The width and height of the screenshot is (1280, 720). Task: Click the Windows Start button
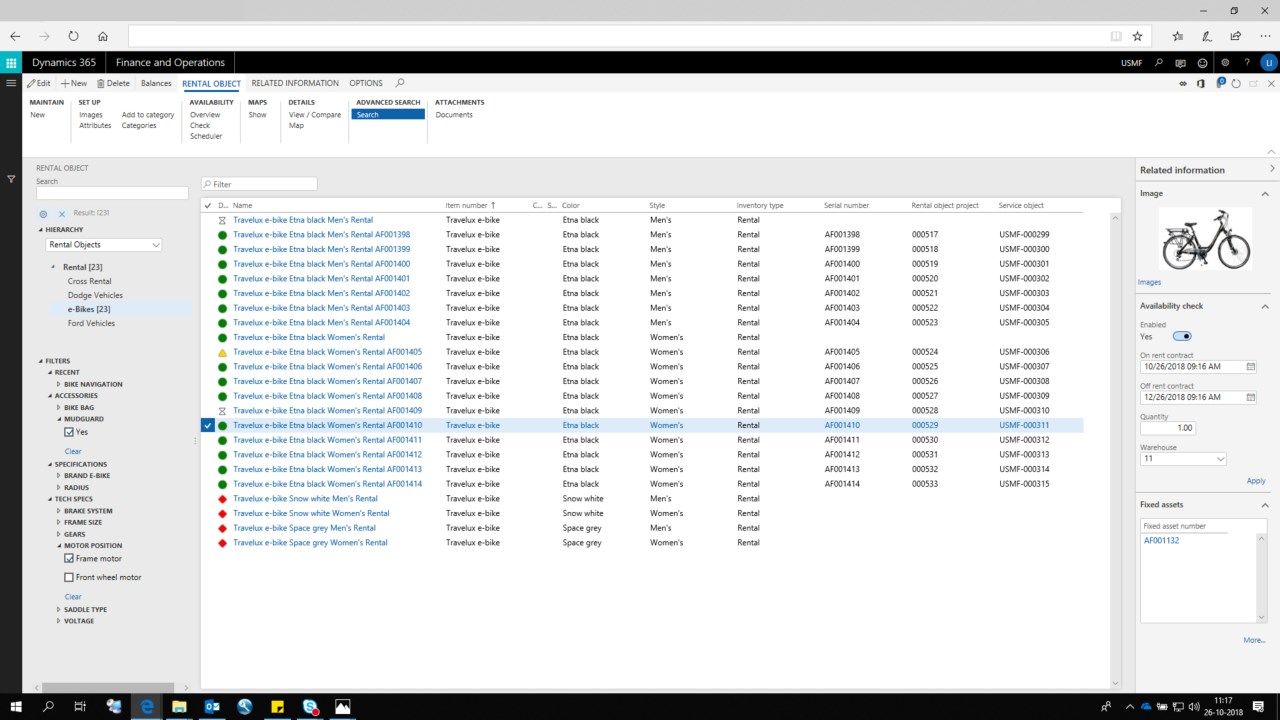coord(16,706)
